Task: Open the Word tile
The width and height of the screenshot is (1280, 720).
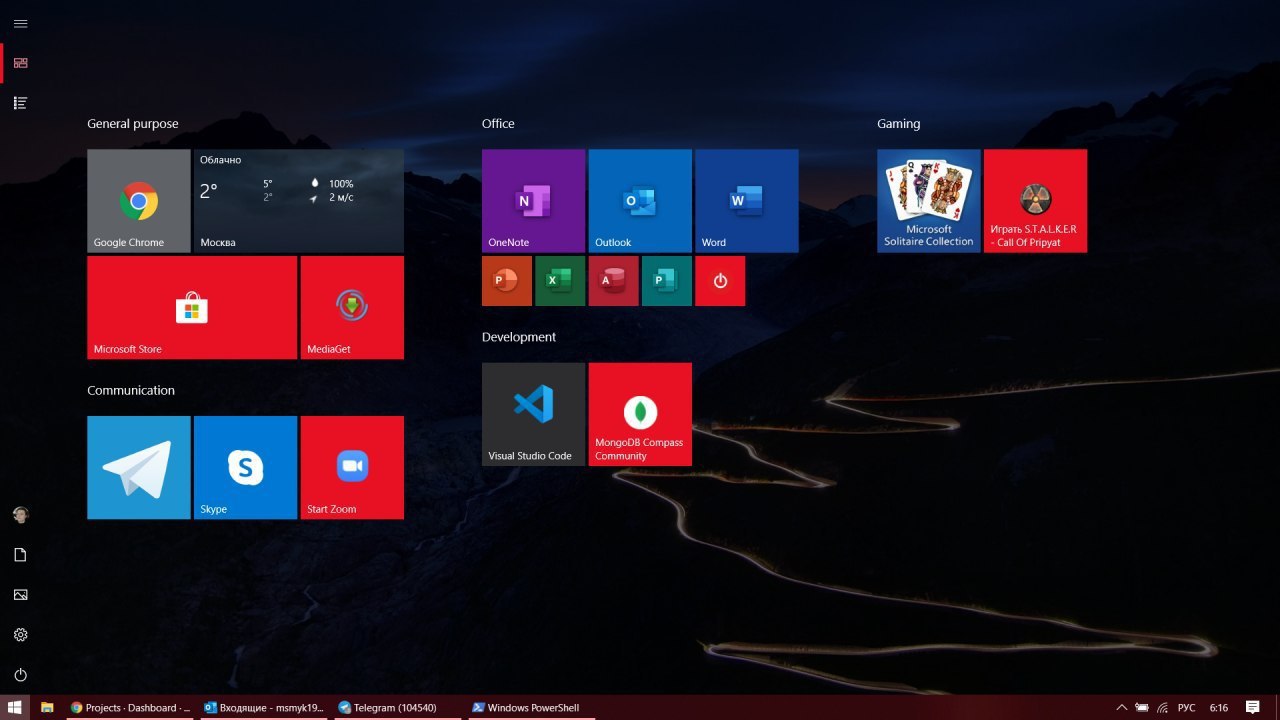Action: tap(746, 201)
